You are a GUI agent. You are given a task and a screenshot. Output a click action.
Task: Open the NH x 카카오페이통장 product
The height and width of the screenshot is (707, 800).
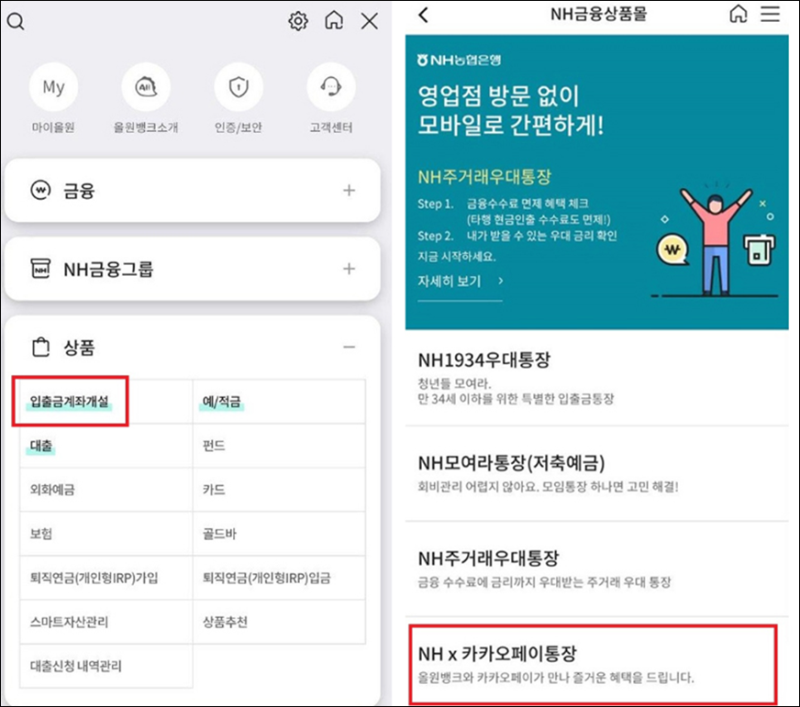pyautogui.click(x=593, y=664)
